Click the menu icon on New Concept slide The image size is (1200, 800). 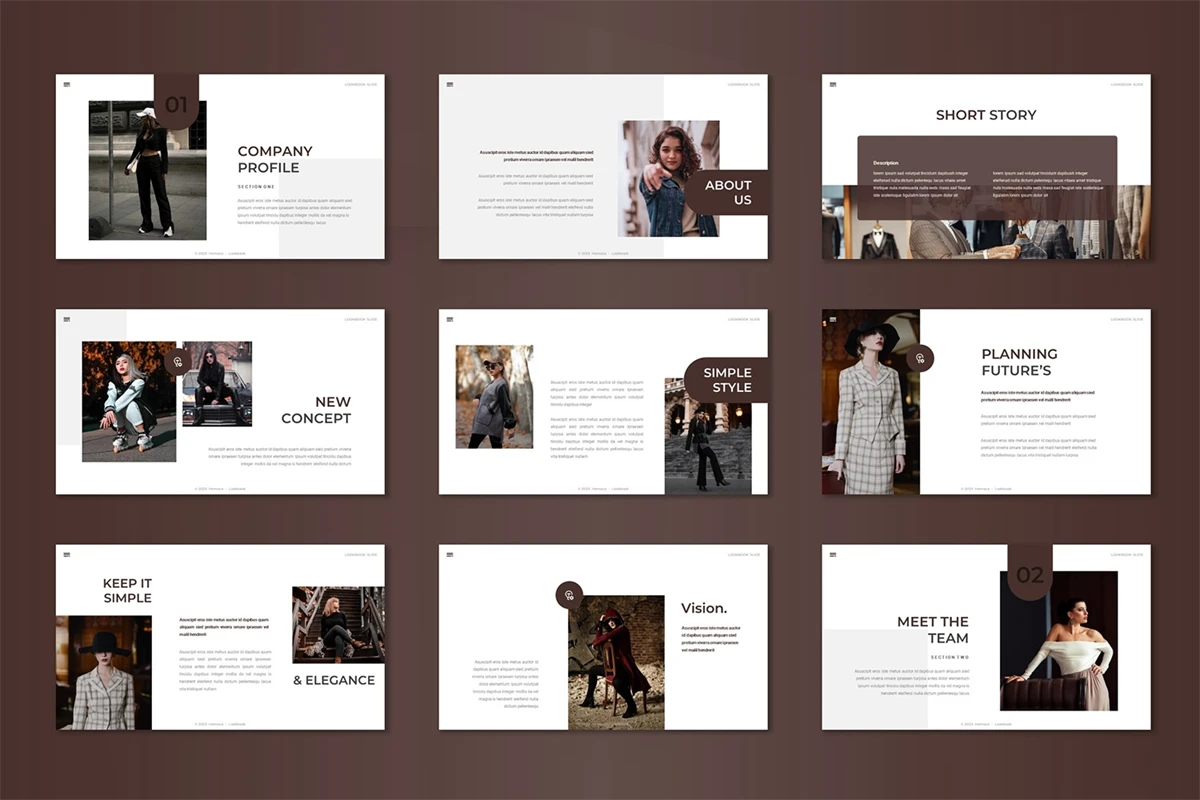[x=67, y=319]
